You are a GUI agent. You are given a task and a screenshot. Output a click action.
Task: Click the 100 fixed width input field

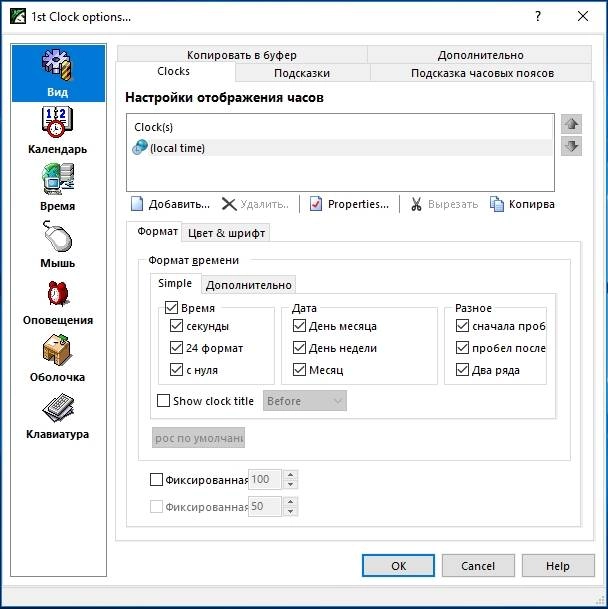coord(265,479)
